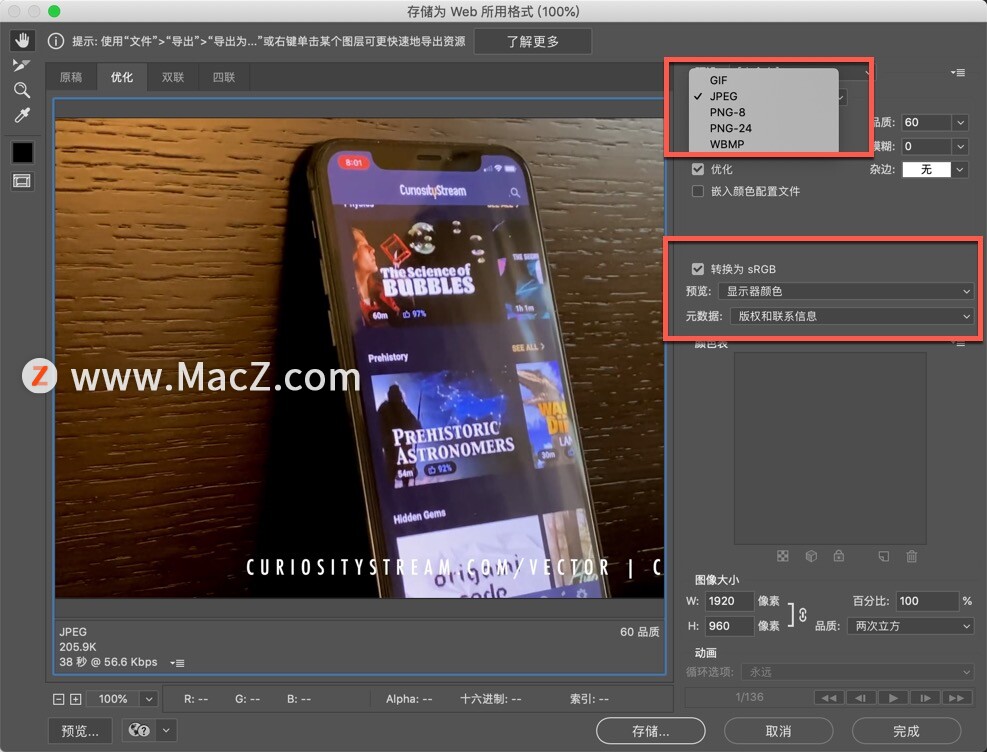Click the browser preview globe icon
This screenshot has height=752, width=987.
pos(138,730)
